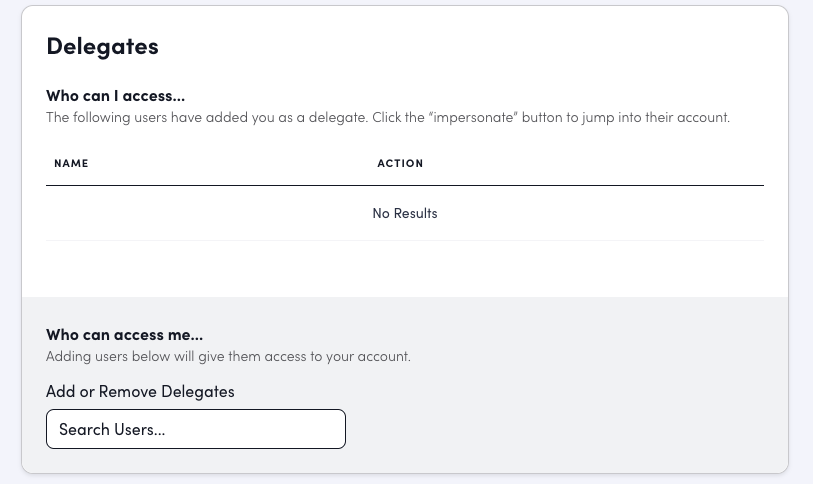Click the word "Delegates" in the search label
Image resolution: width=813 pixels, height=484 pixels.
pyautogui.click(x=198, y=391)
